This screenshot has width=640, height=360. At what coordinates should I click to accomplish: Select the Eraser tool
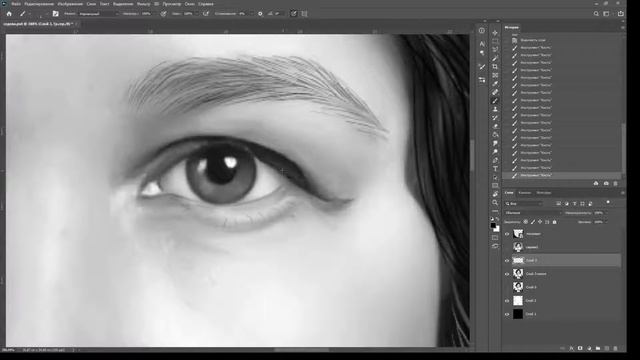tap(495, 127)
